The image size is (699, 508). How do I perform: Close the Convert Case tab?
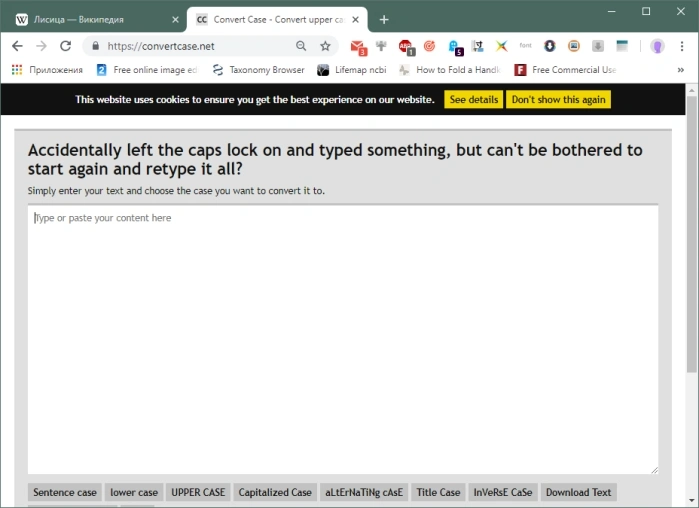coord(355,20)
